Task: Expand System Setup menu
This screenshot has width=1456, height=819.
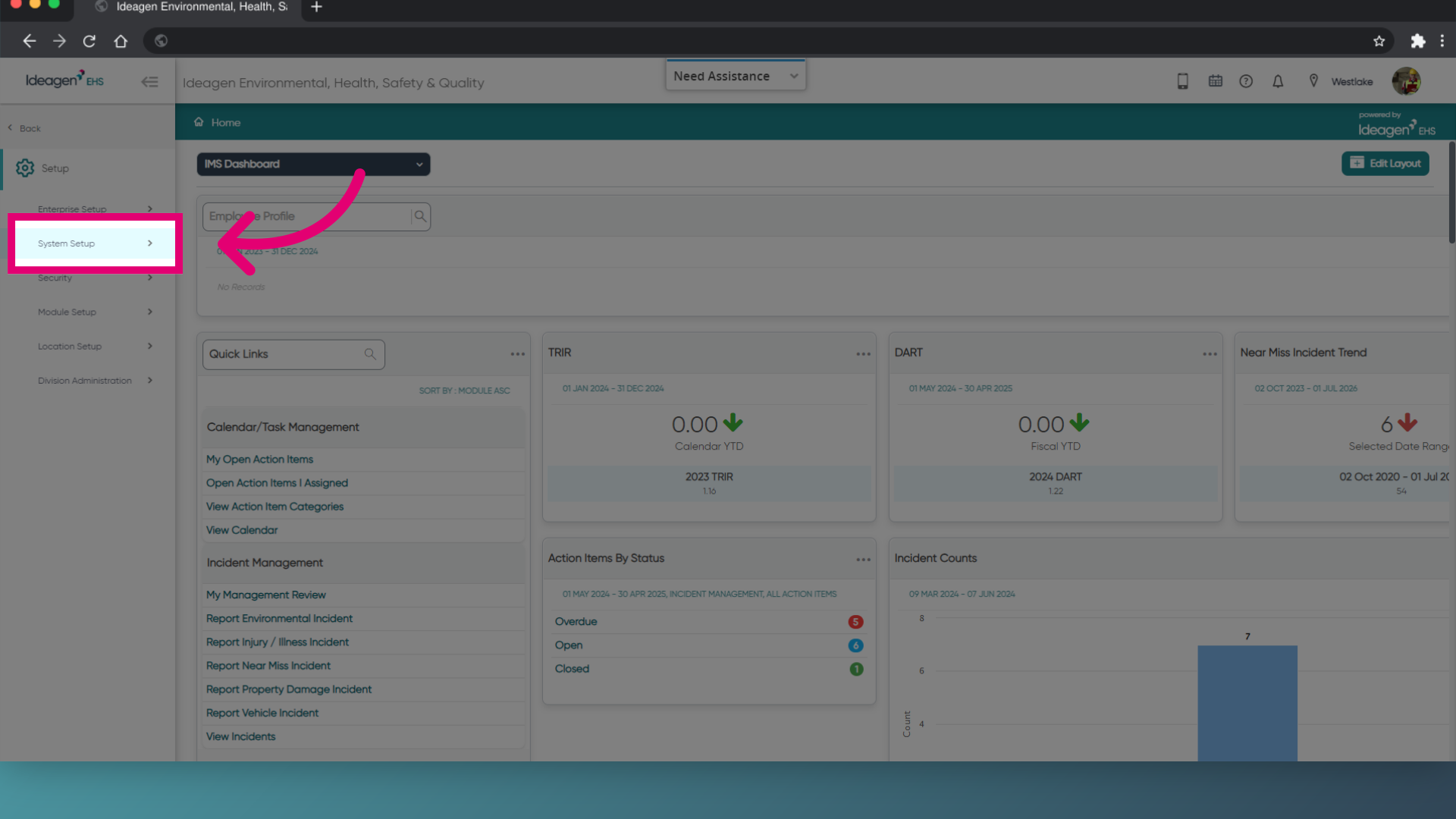Action: click(95, 243)
